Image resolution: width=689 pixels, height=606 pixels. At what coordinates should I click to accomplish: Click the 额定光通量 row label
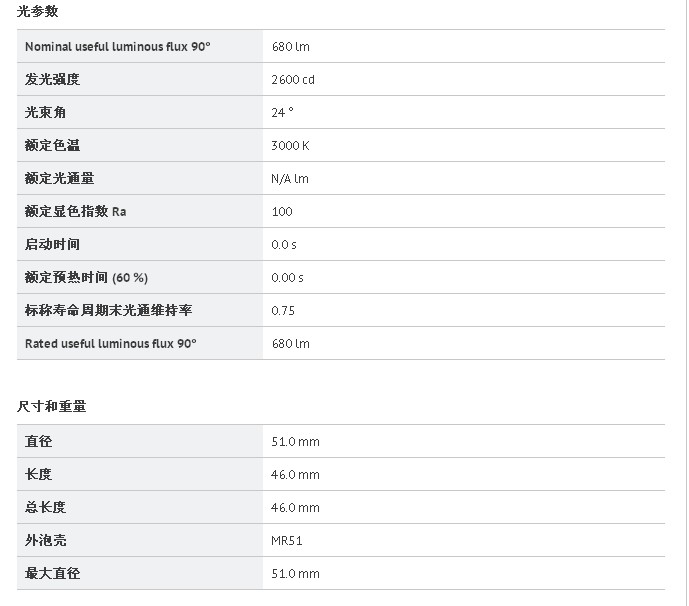point(59,178)
